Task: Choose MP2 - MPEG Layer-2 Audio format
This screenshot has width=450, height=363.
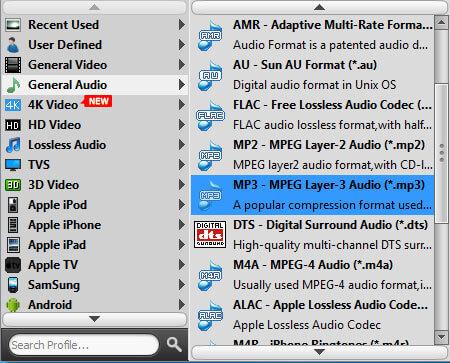Action: (312, 155)
